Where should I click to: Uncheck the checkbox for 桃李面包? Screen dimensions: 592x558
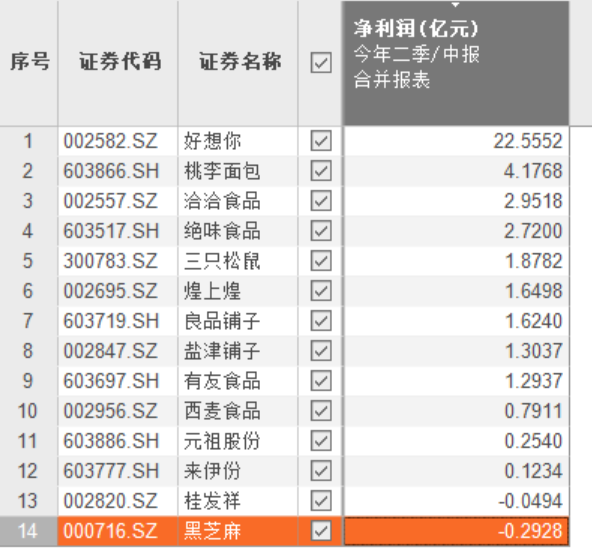click(321, 171)
